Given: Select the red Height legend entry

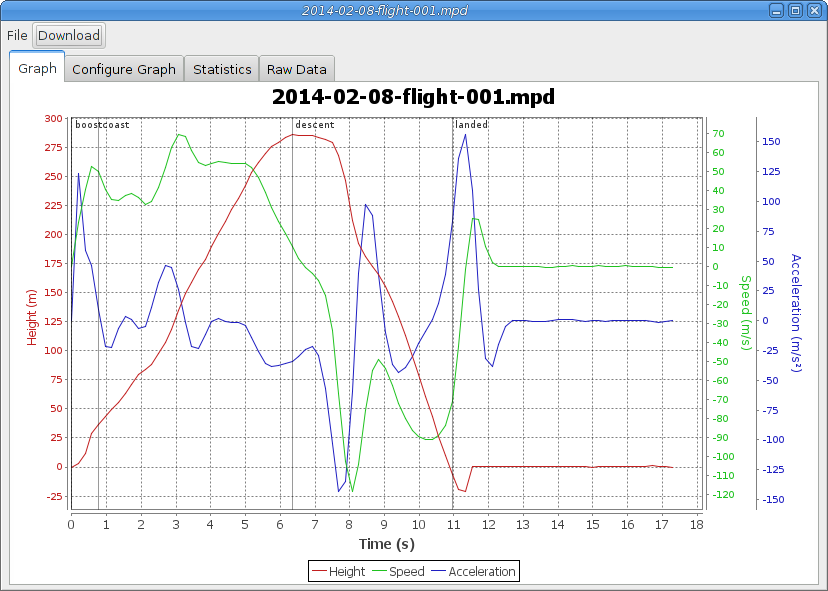Looking at the screenshot, I should 338,571.
